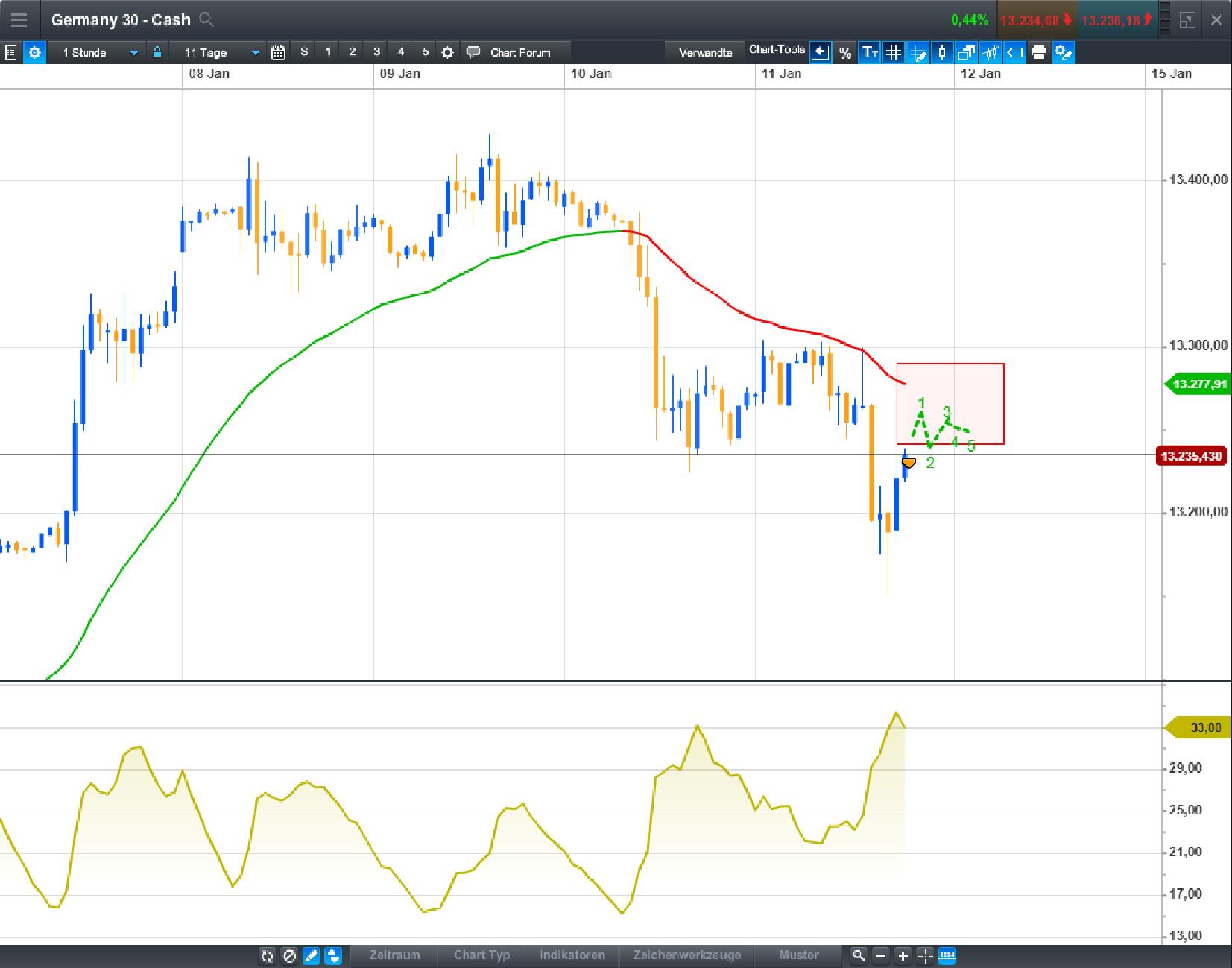
Task: Open the 1 Stunde timeframe dropdown
Action: pos(97,52)
